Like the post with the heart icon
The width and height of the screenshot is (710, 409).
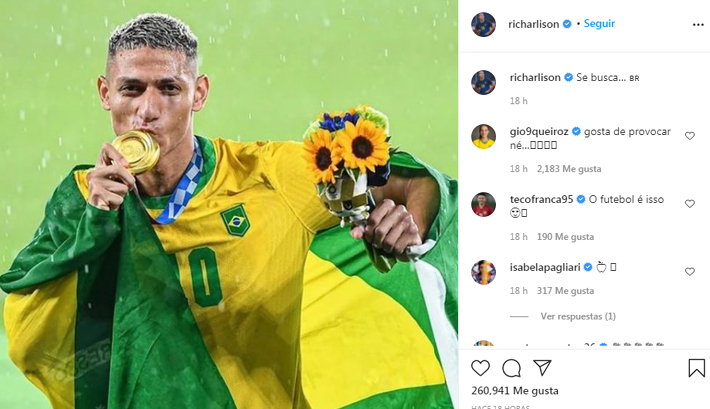click(x=480, y=368)
